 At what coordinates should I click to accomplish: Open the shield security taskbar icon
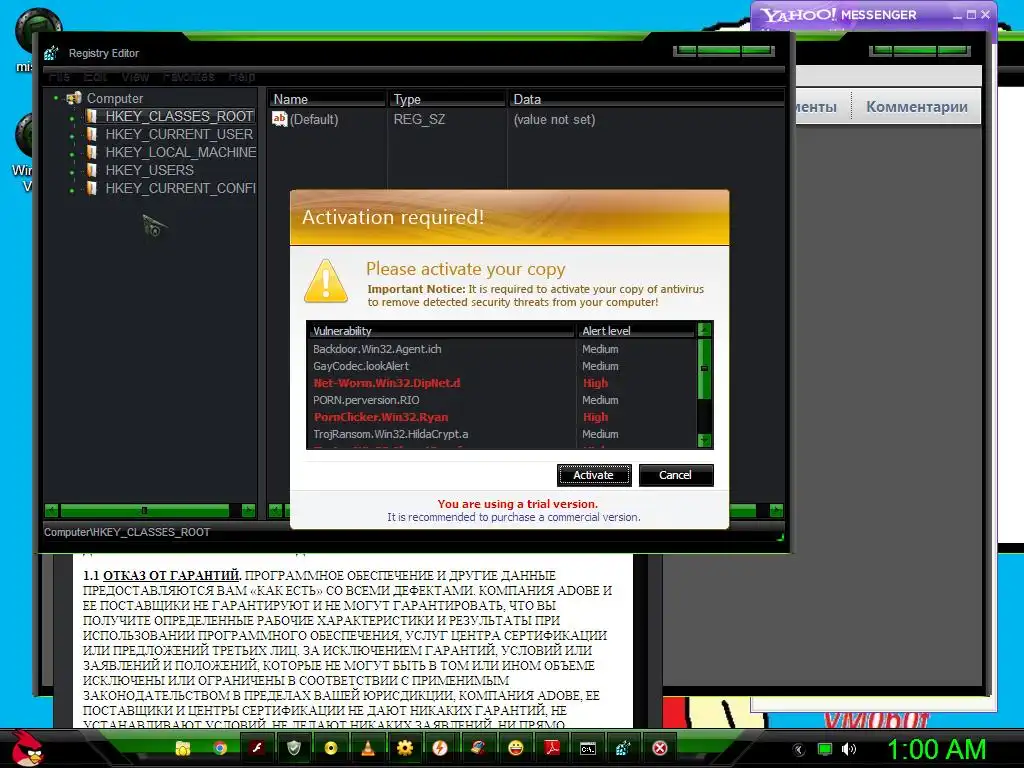click(x=295, y=748)
